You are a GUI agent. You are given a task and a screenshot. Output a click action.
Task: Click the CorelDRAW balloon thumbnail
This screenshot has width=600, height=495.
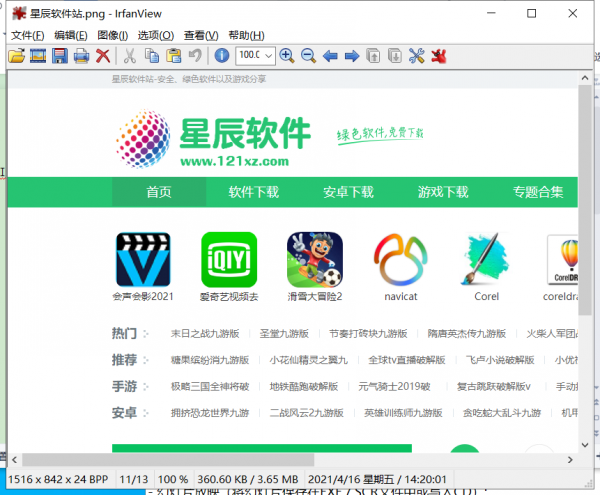pos(562,259)
